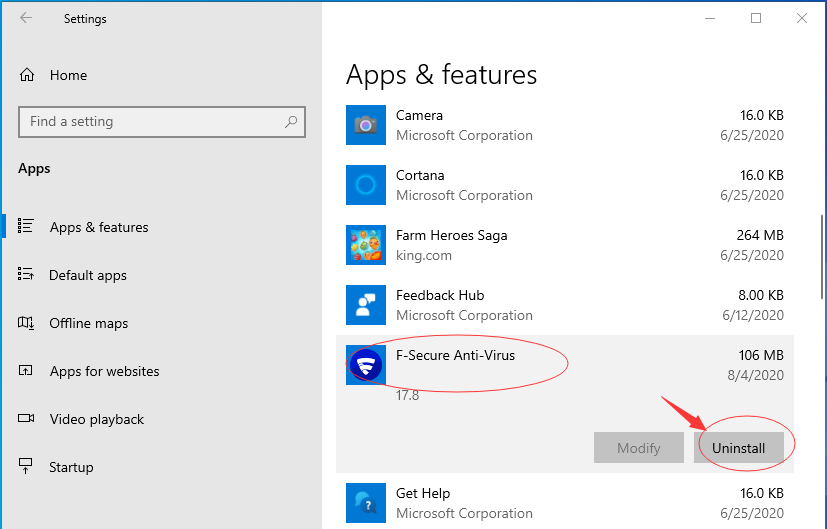Click the greyed Modify button
Image resolution: width=827 pixels, height=529 pixels.
click(x=639, y=448)
